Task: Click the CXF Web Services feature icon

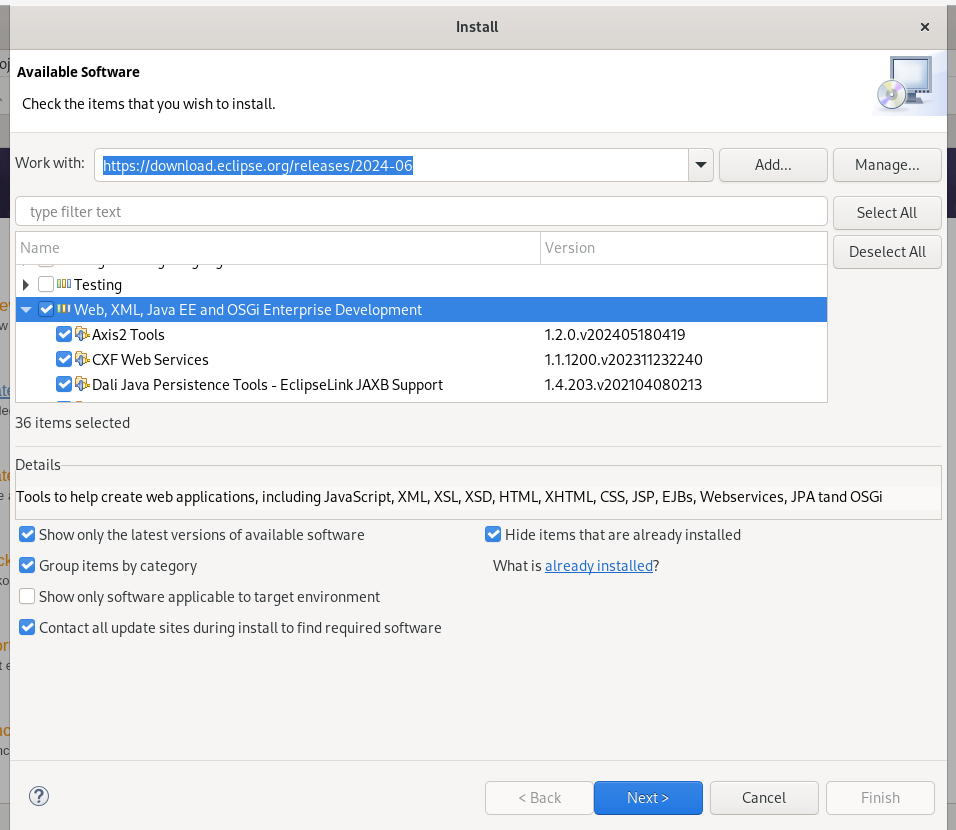Action: [x=82, y=359]
